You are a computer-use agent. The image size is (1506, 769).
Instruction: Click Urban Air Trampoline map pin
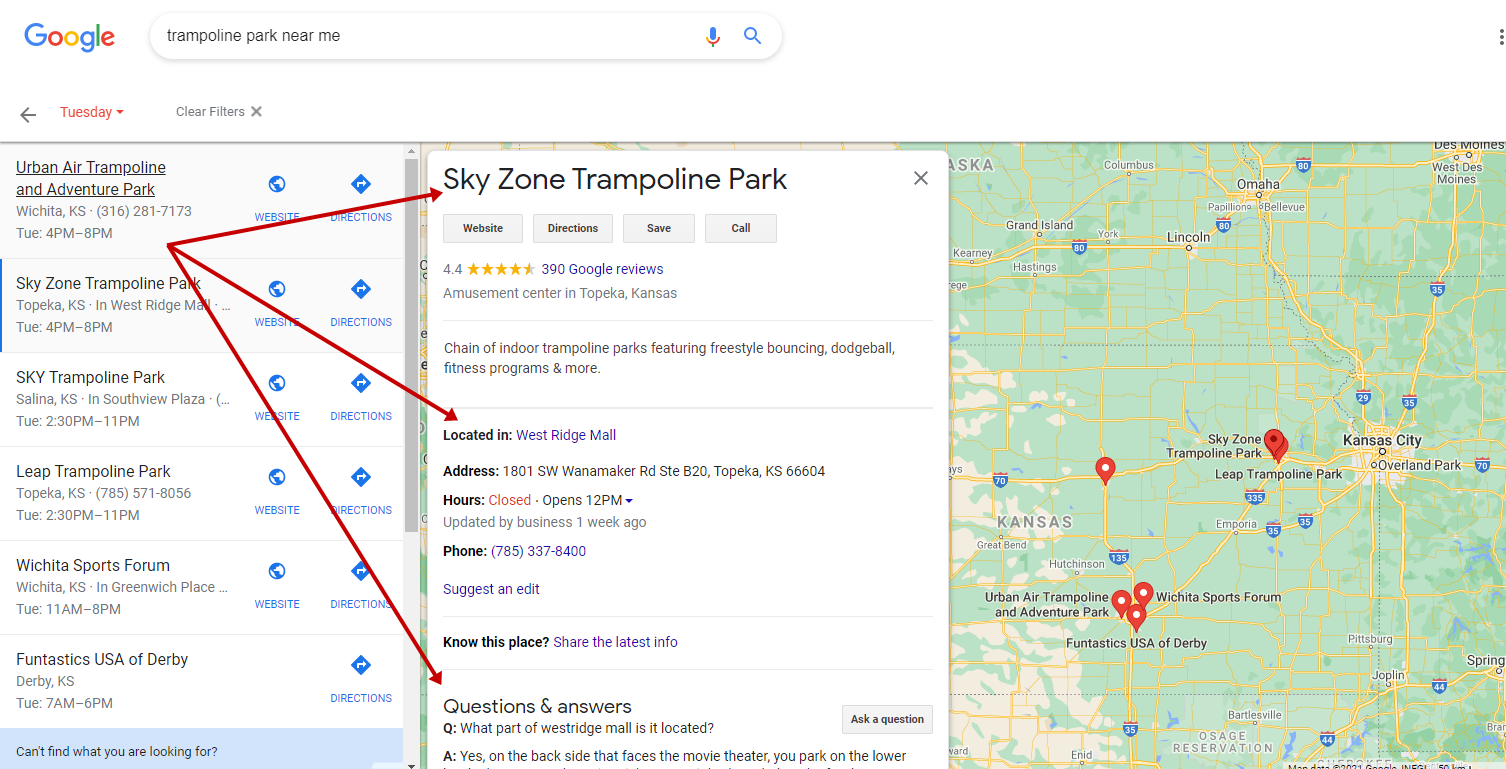click(x=1121, y=603)
